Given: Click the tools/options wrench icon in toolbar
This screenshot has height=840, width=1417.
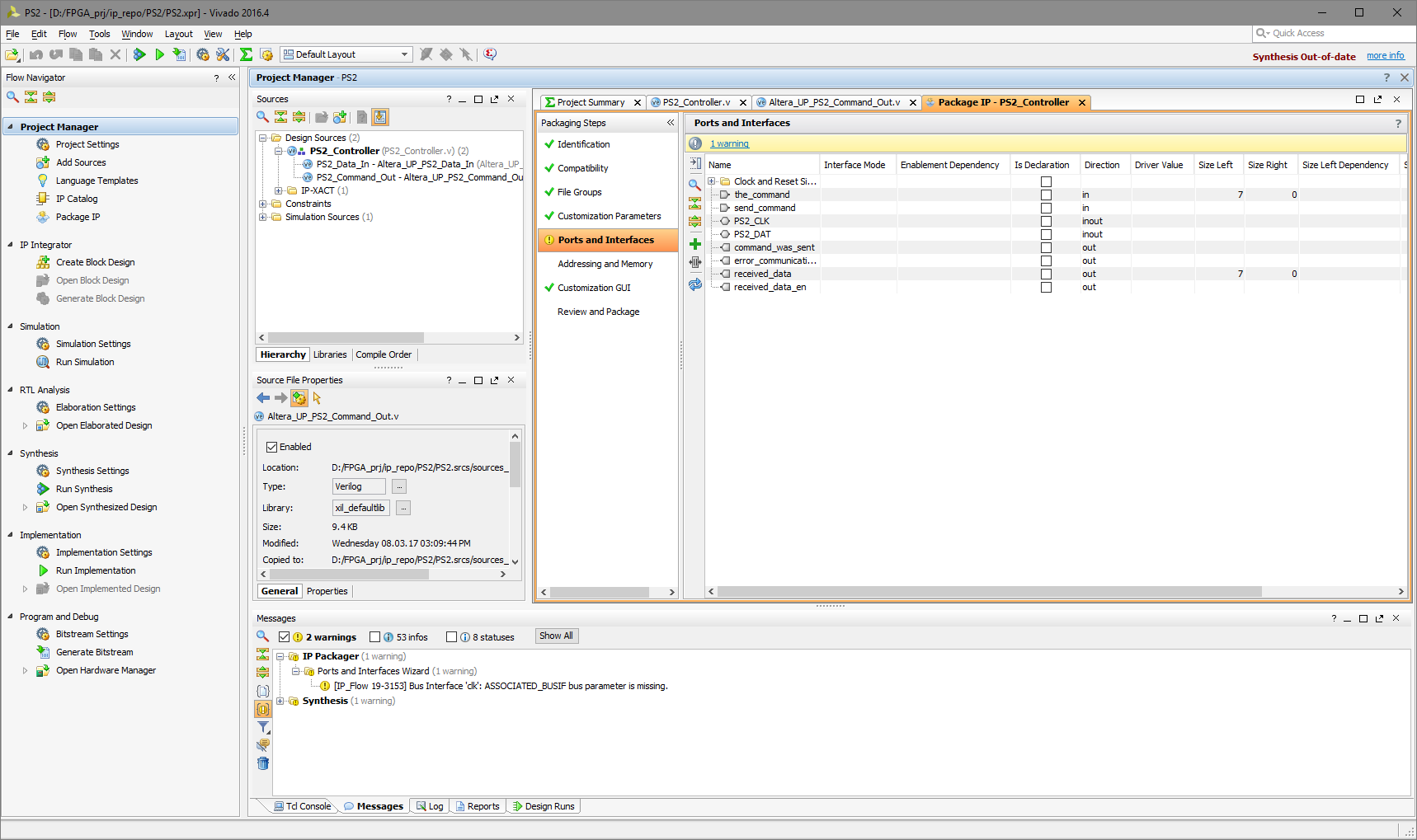Looking at the screenshot, I should click(x=223, y=54).
